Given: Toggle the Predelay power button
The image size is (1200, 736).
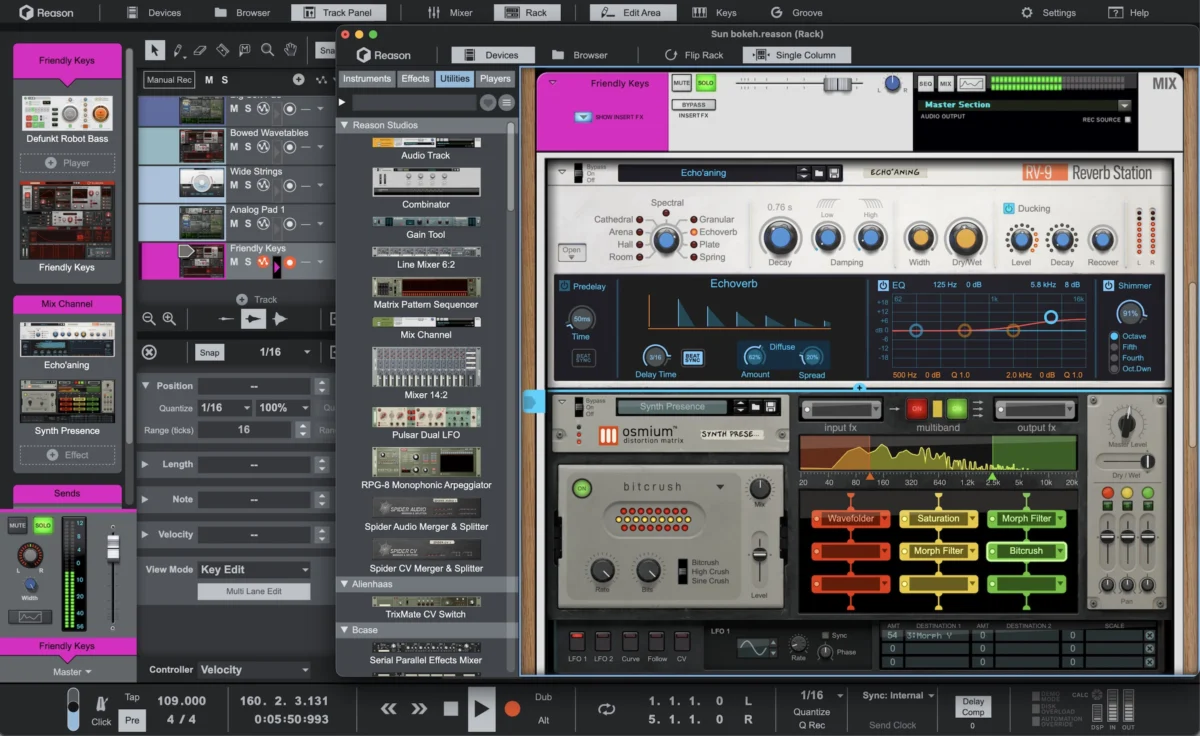Looking at the screenshot, I should tap(565, 287).
